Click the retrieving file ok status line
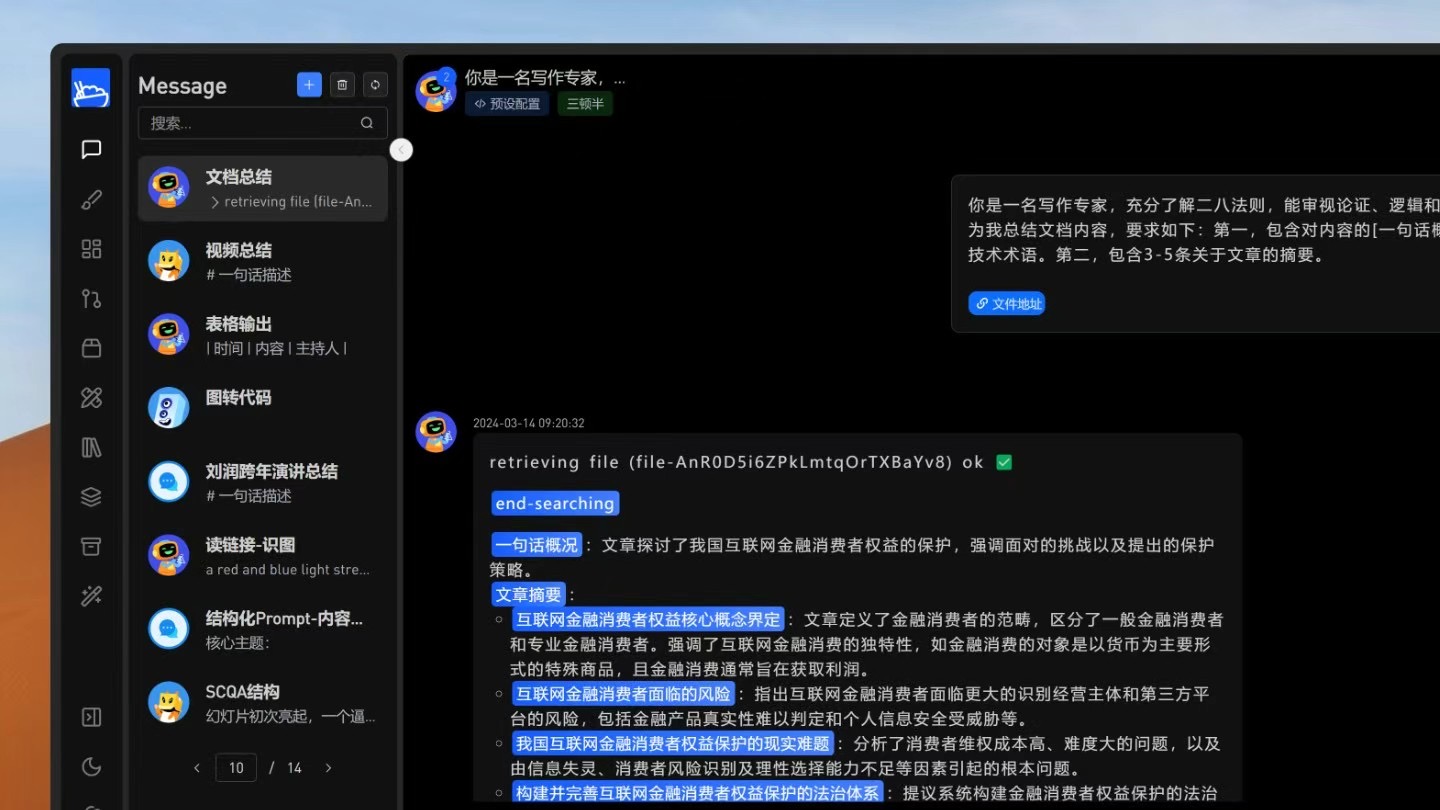This screenshot has width=1440, height=810. [751, 462]
